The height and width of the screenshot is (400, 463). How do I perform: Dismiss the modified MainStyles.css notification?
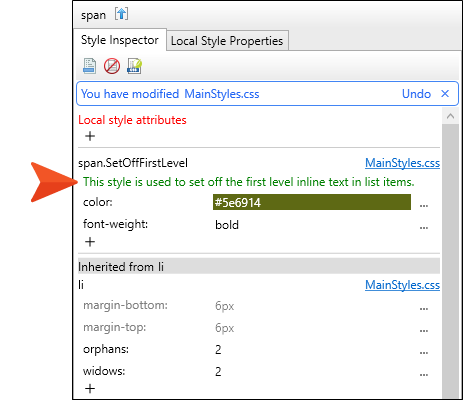coord(445,94)
